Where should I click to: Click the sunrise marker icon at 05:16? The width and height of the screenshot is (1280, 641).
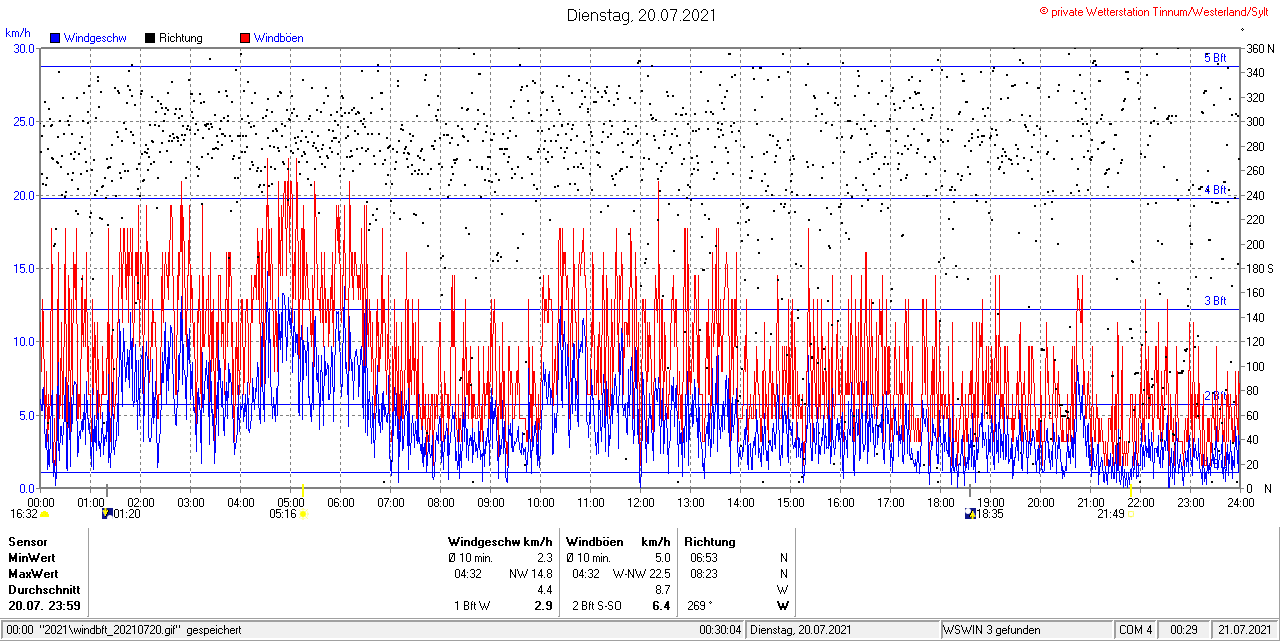303,514
